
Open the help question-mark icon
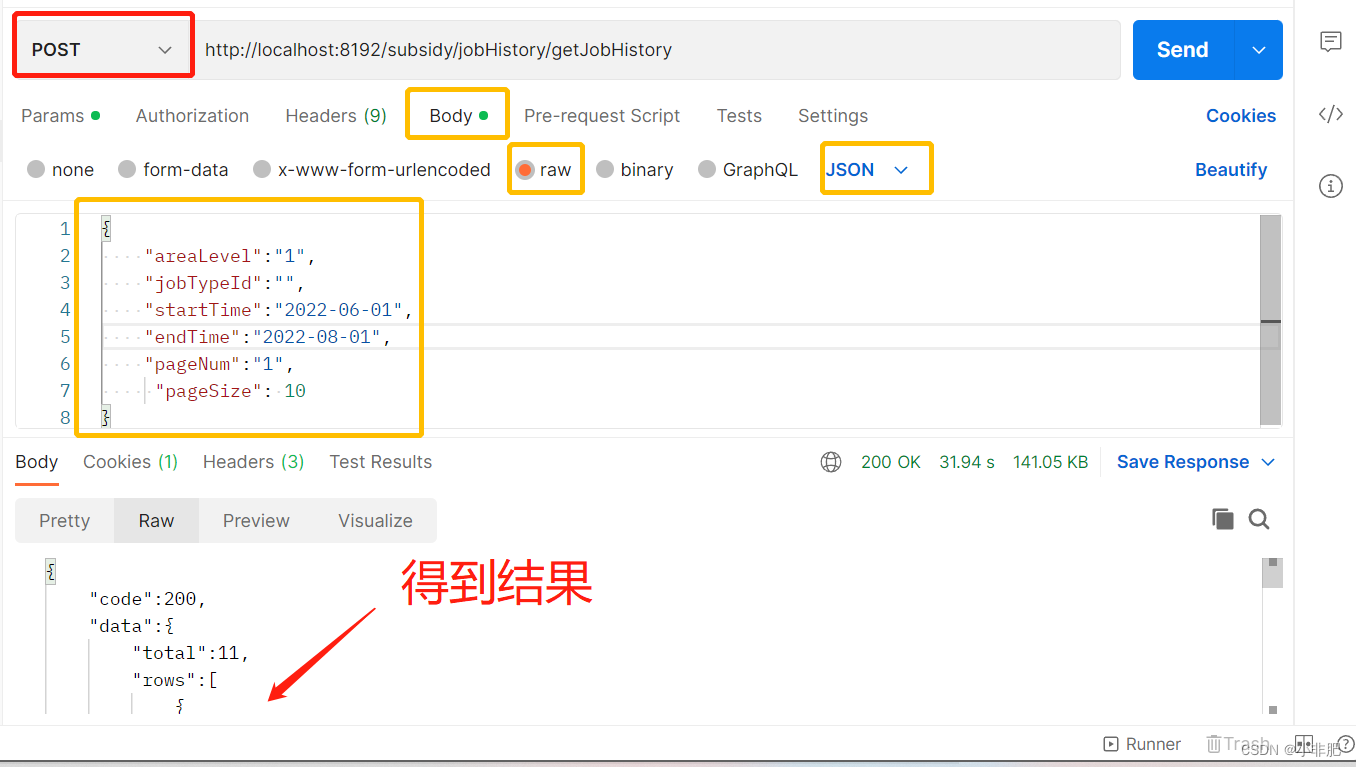click(1345, 744)
